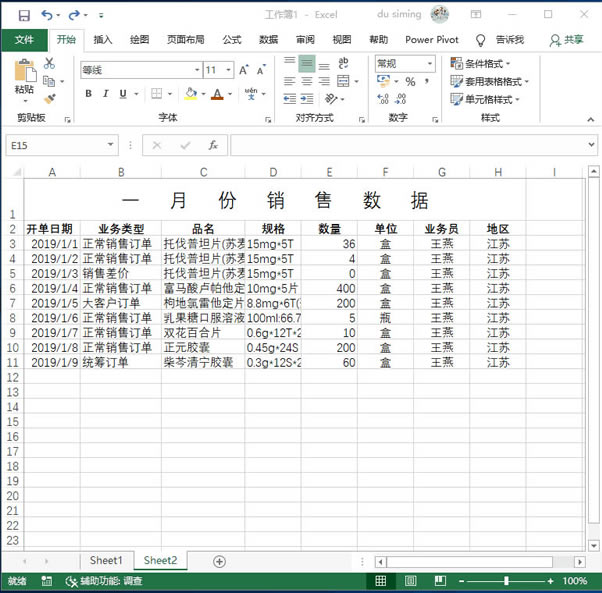Open the number format 常规 dropdown

[430, 63]
